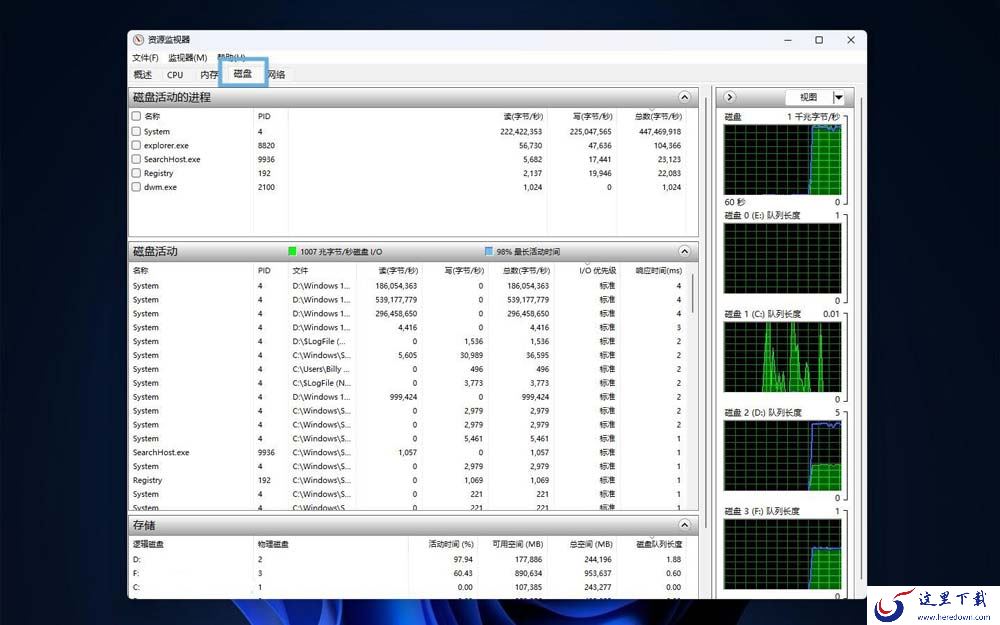This screenshot has height=625, width=1000.
Task: Click the 磁盘 1 (C:) queue length graph
Action: pyautogui.click(x=783, y=357)
